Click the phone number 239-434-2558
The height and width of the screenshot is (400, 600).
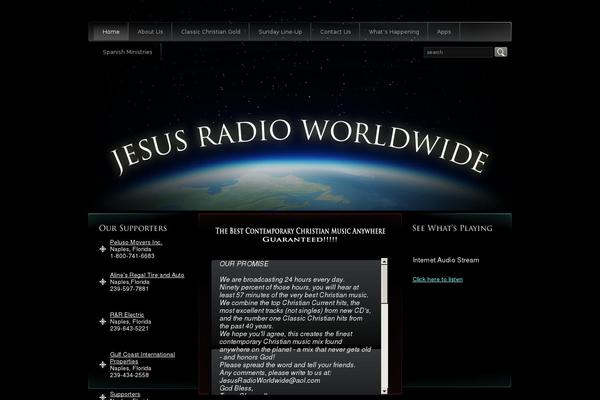pos(129,375)
